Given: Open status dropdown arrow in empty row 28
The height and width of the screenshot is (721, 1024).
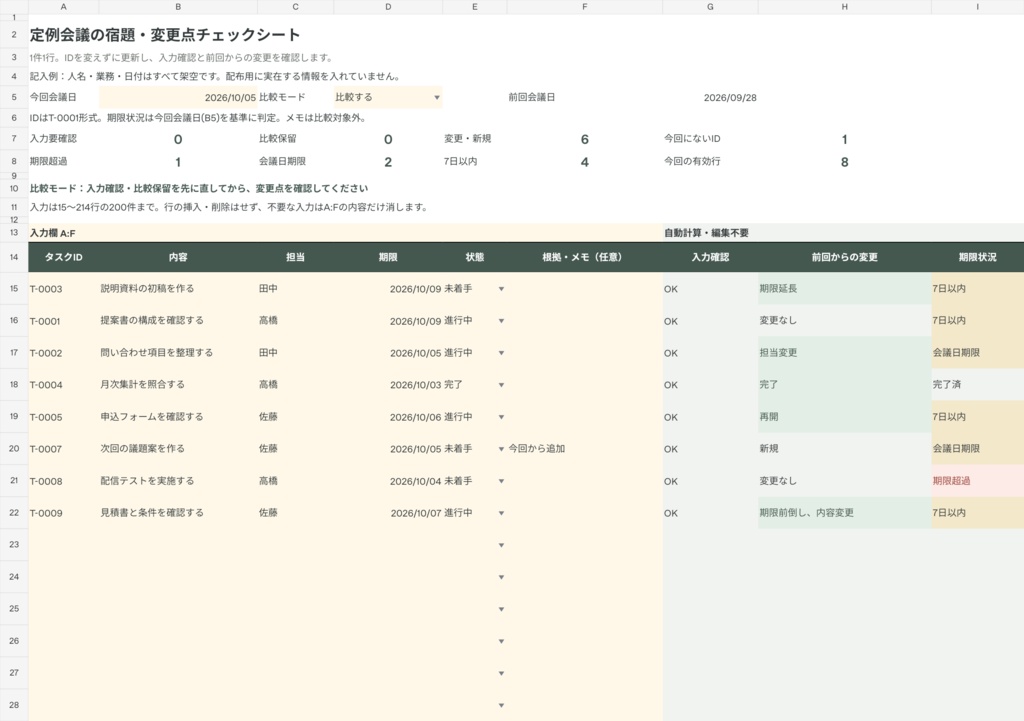Looking at the screenshot, I should 501,705.
